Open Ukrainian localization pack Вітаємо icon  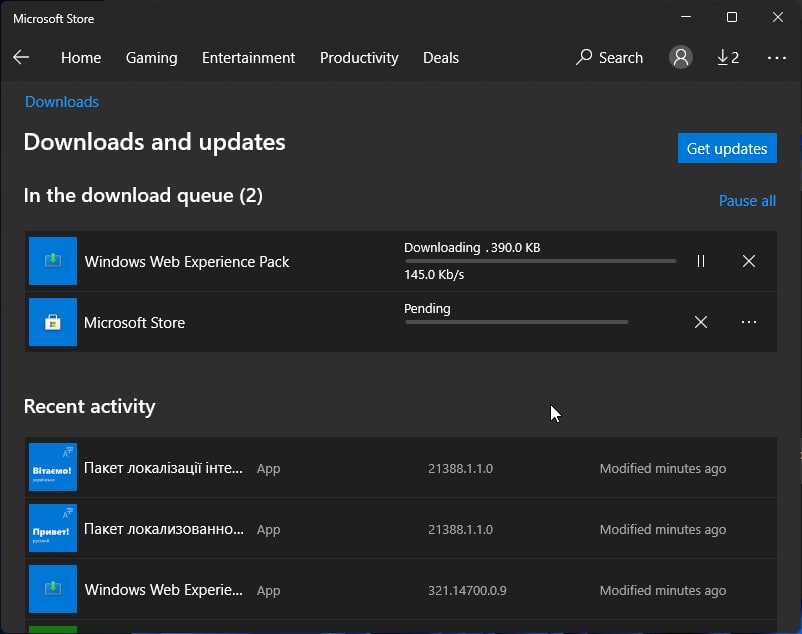[x=53, y=467]
